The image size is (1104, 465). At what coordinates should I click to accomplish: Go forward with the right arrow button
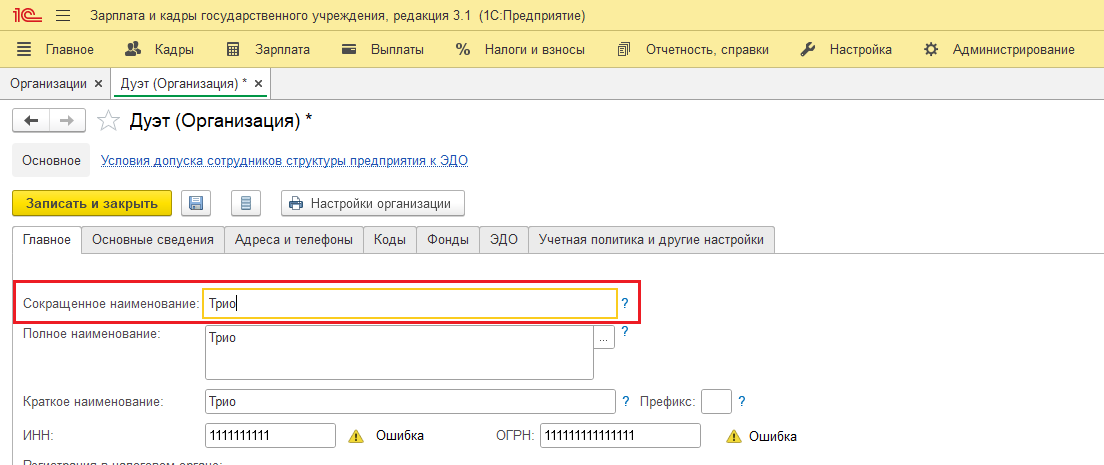pyautogui.click(x=68, y=121)
